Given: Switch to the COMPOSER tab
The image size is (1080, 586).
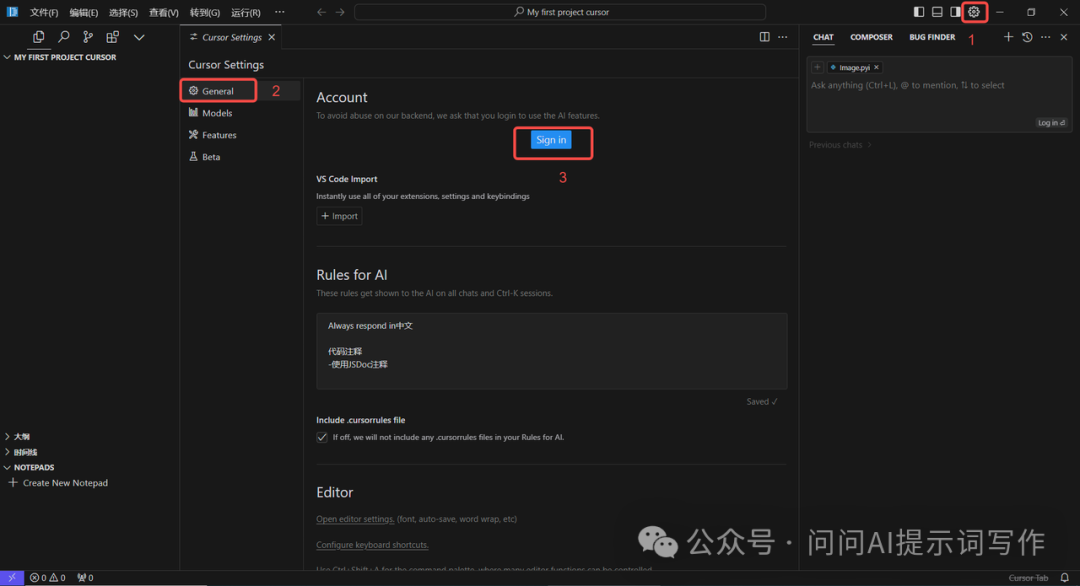Looking at the screenshot, I should click(871, 37).
